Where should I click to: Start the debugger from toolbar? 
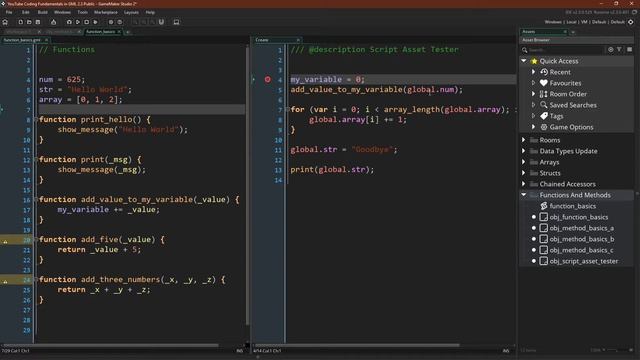pos(69,22)
